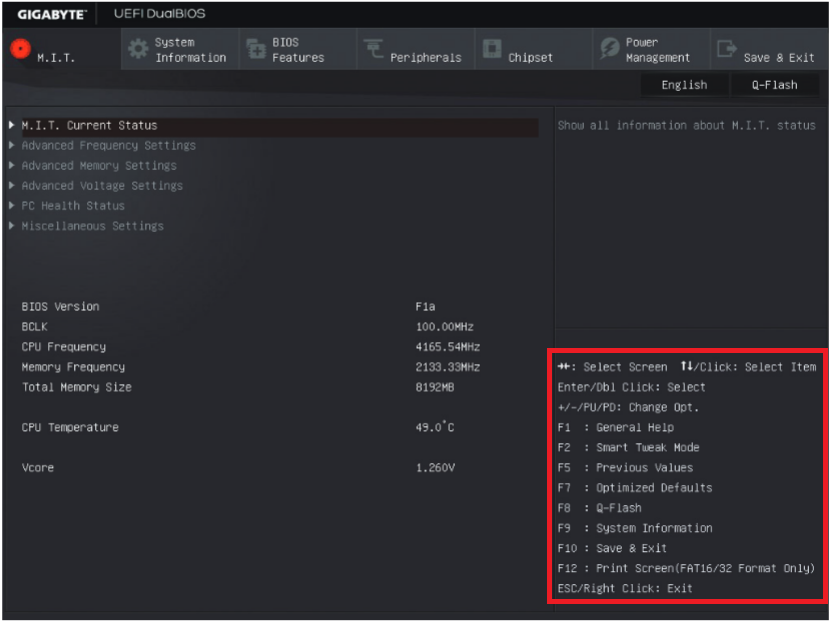Click the F2 Smart Tweak Mode line
Viewport: 834px width, 623px height.
tap(628, 447)
